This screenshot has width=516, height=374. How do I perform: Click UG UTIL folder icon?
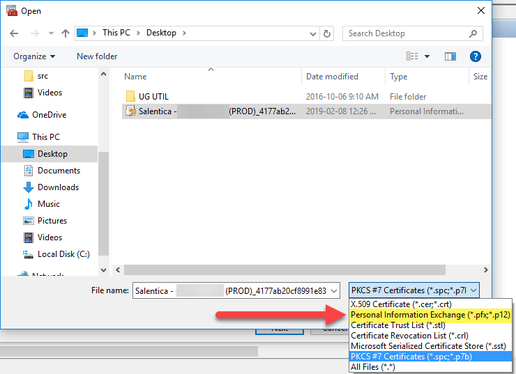click(130, 96)
